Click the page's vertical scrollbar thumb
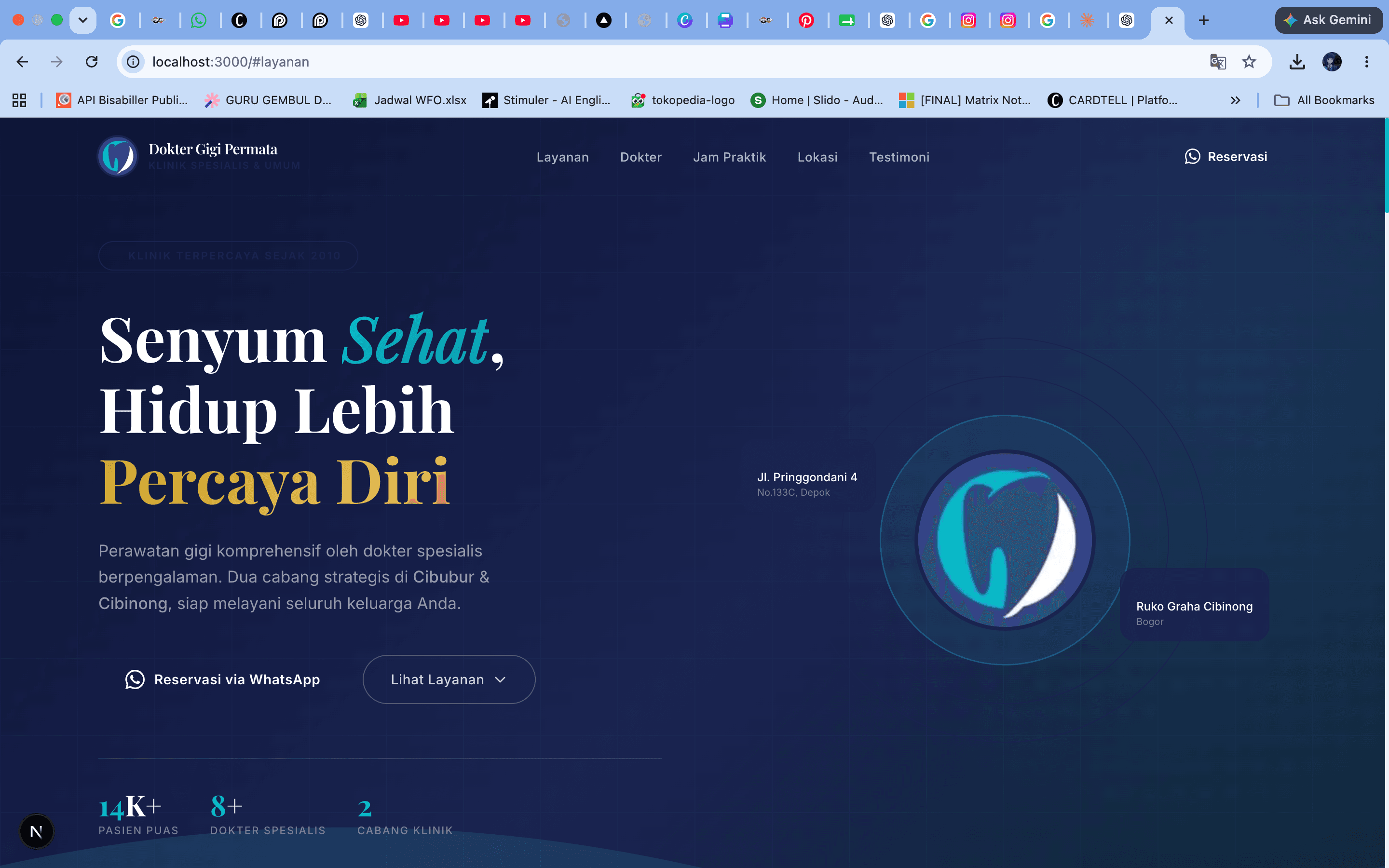1389x868 pixels. pos(1386,165)
